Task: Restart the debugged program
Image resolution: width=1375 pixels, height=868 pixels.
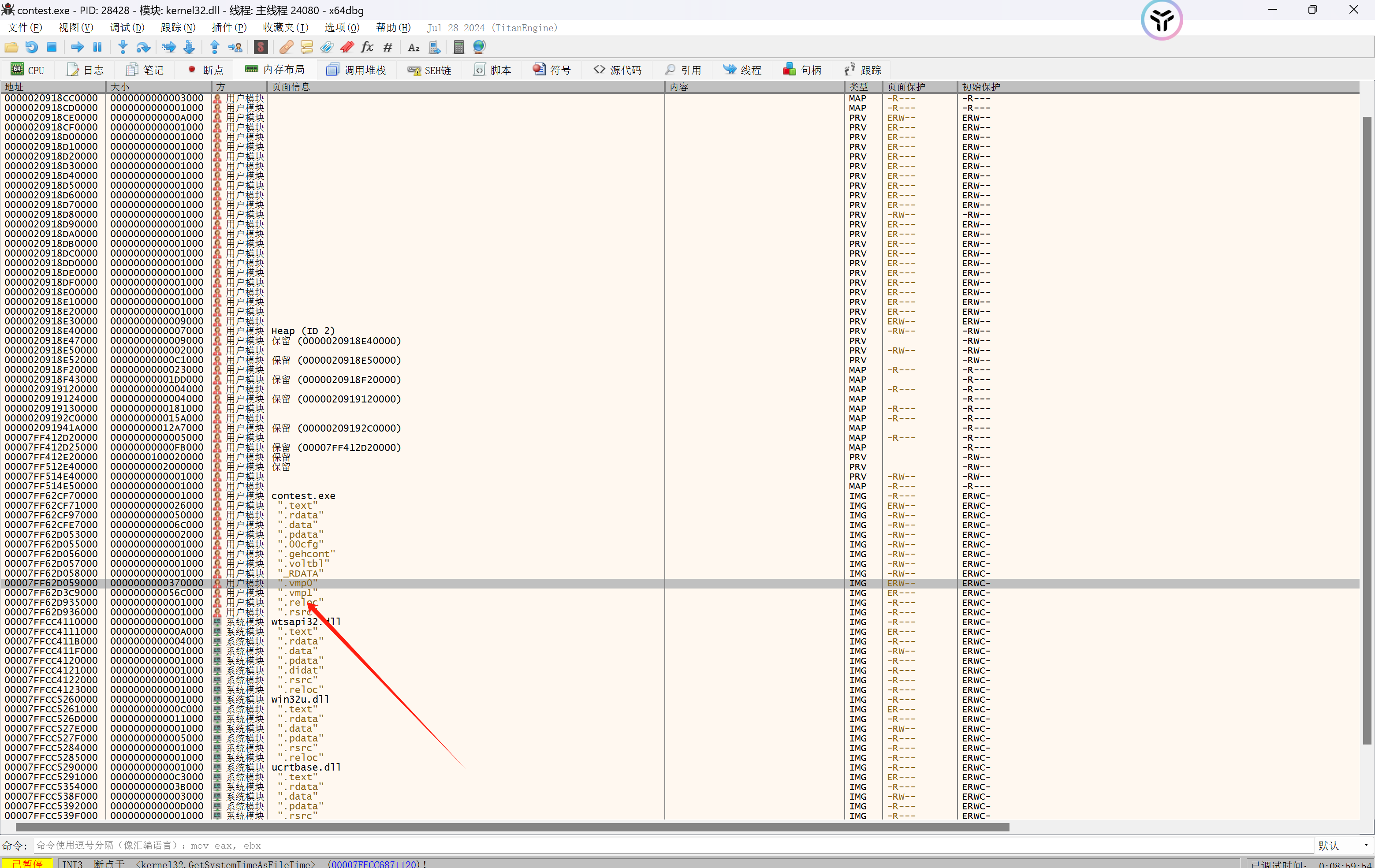Action: pos(31,48)
